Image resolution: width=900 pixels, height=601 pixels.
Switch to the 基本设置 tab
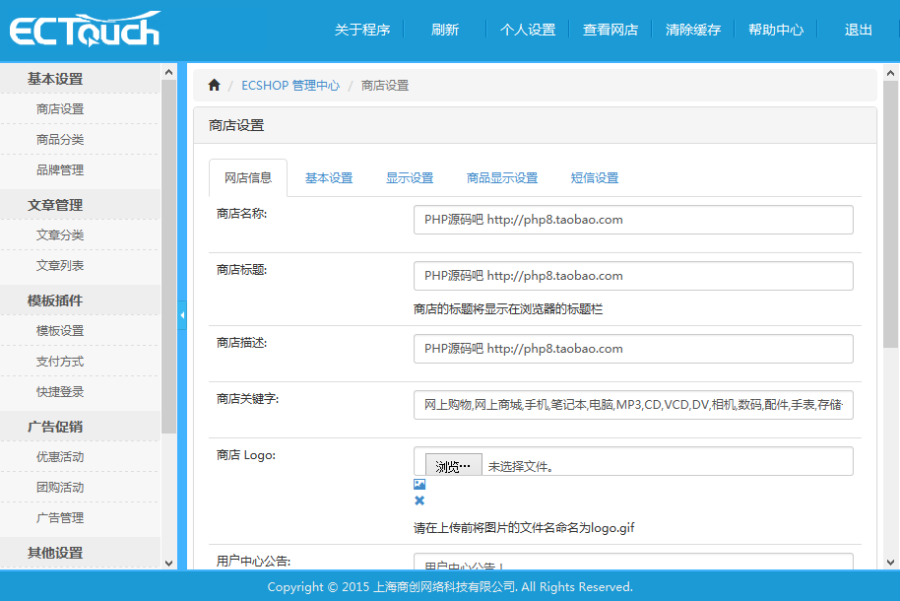coord(328,178)
